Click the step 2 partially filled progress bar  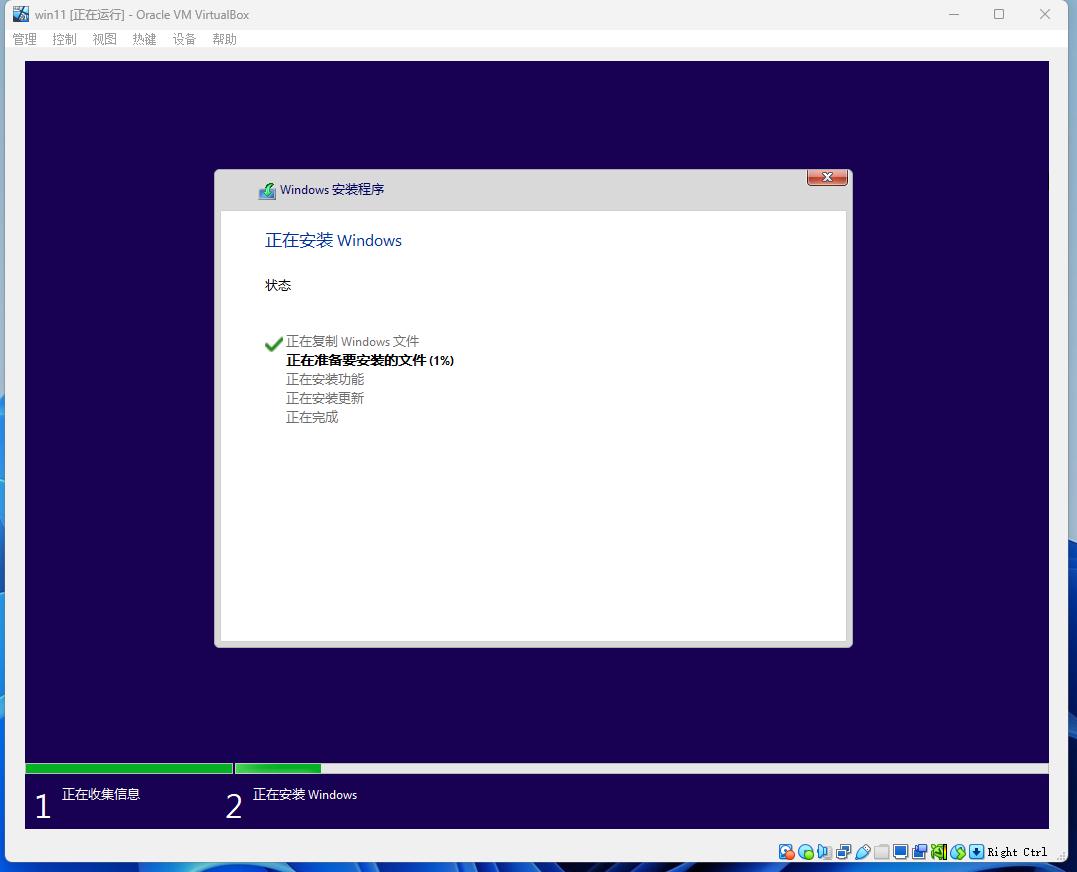pyautogui.click(x=642, y=768)
